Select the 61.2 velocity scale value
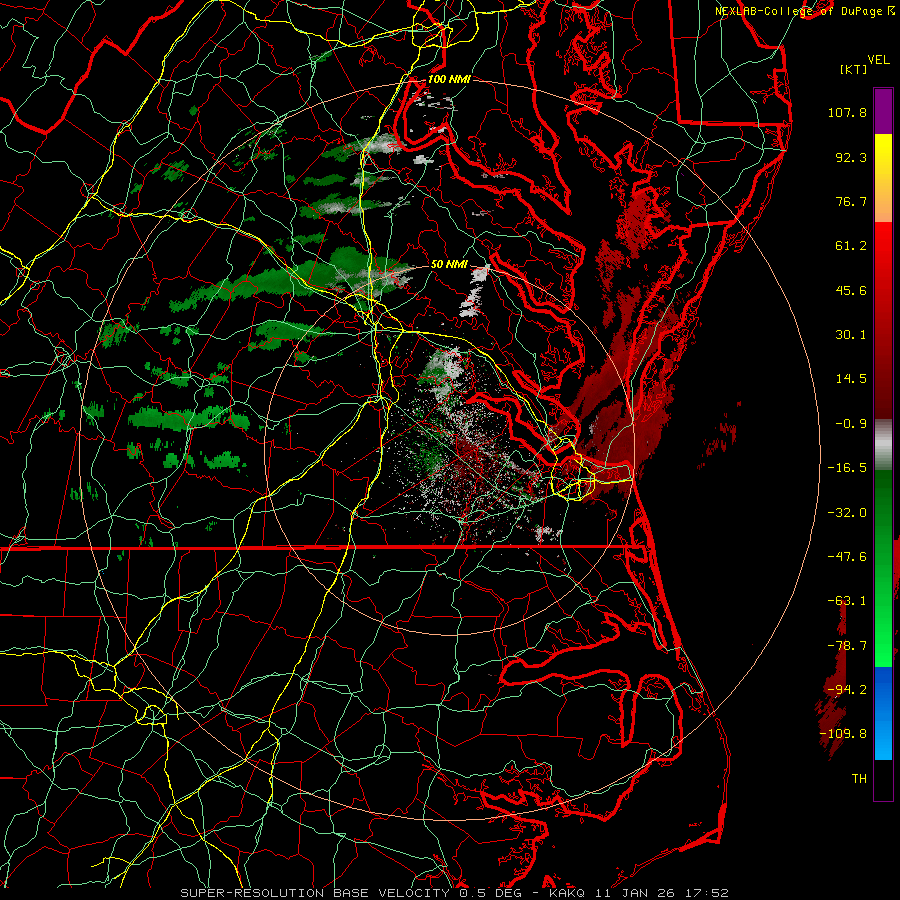This screenshot has height=900, width=900. pyautogui.click(x=851, y=246)
